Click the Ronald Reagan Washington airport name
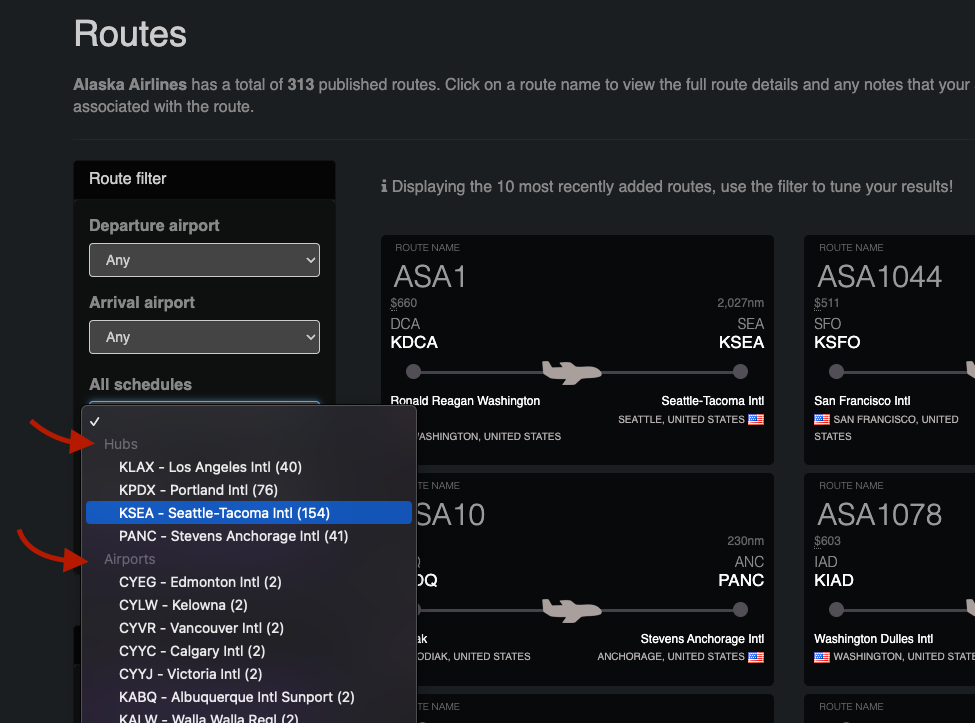Screen dimensions: 975x723 tap(465, 401)
